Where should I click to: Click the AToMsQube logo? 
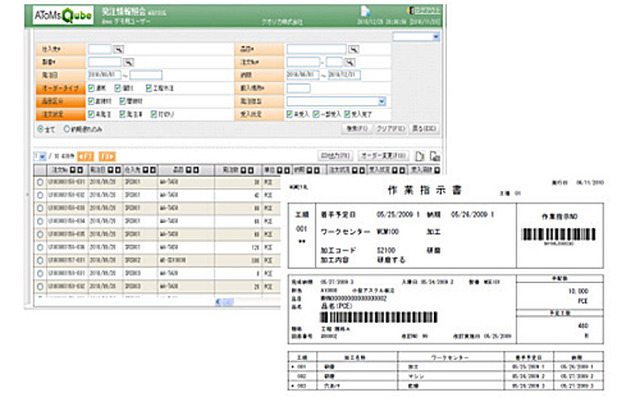pos(63,16)
